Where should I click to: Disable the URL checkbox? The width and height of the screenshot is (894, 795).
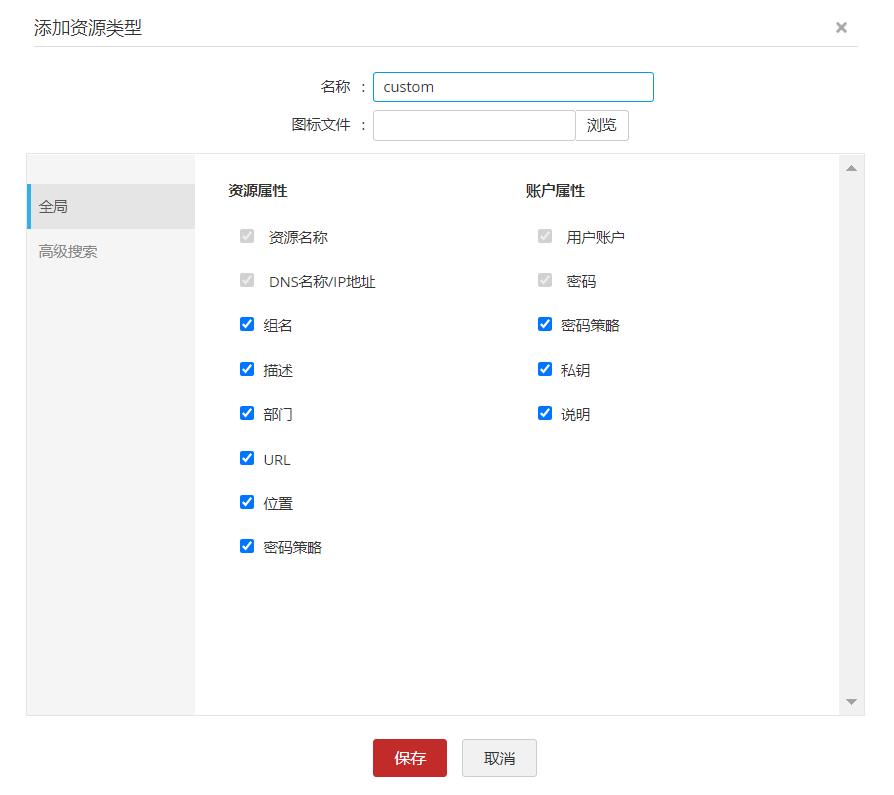point(247,458)
